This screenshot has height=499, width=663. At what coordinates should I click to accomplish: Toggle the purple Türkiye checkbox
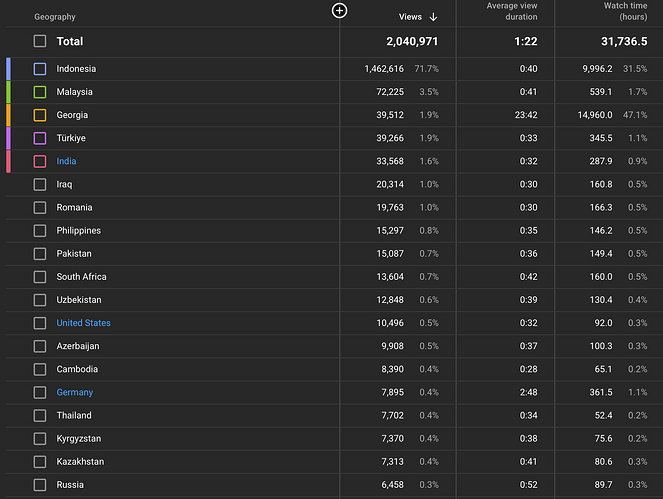40,138
